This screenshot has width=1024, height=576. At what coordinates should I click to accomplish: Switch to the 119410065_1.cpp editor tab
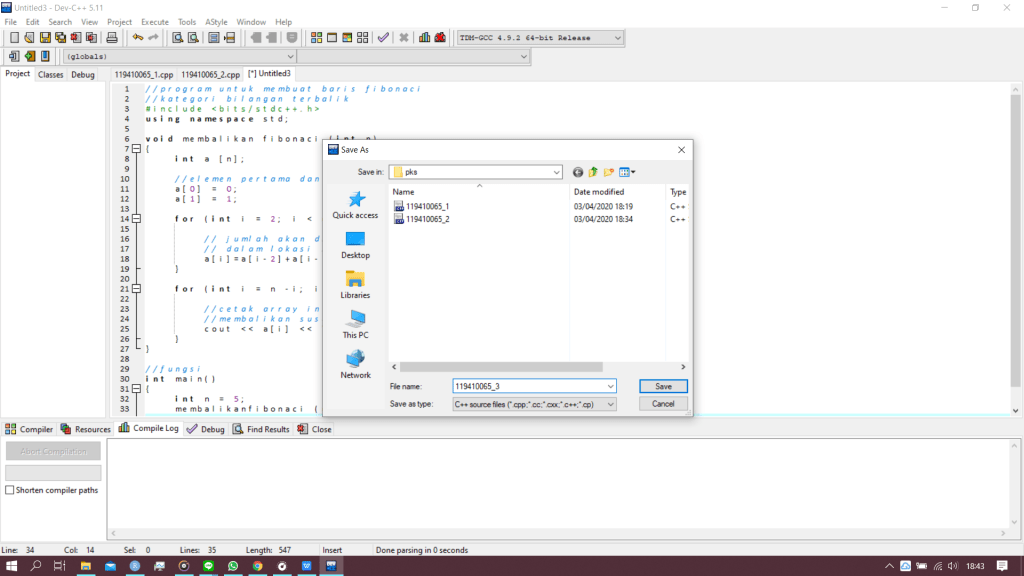(143, 74)
